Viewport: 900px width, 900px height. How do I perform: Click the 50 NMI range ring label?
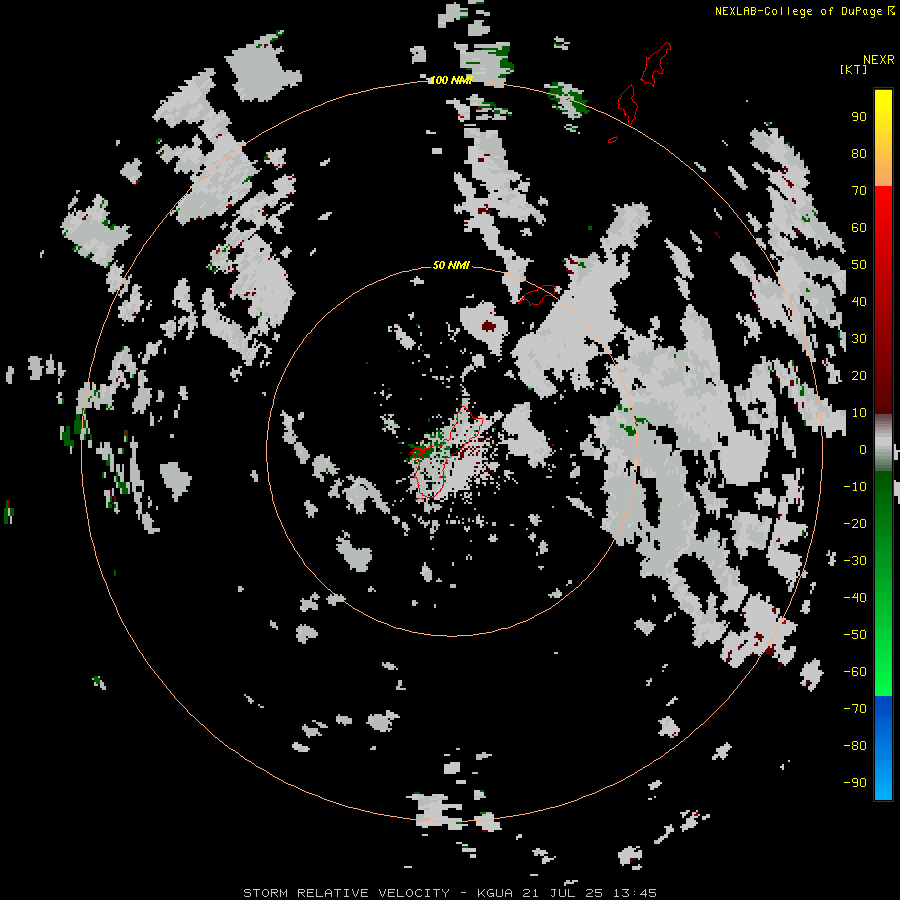[451, 265]
